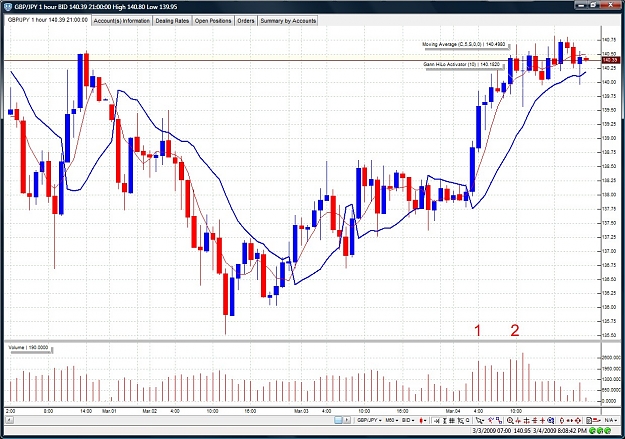Open the M60 timeframe dropdown
The height and width of the screenshot is (439, 625).
392,420
